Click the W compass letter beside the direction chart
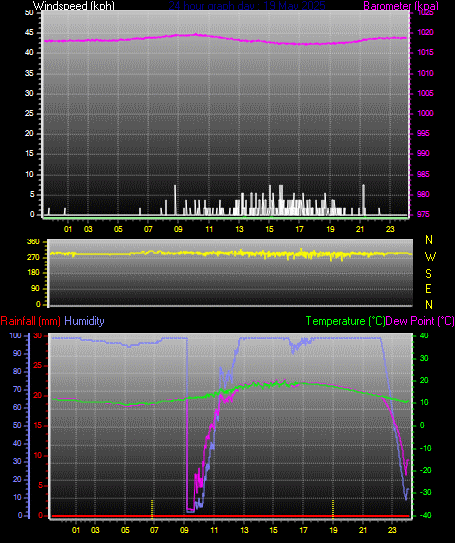The width and height of the screenshot is (455, 543). pyautogui.click(x=430, y=257)
